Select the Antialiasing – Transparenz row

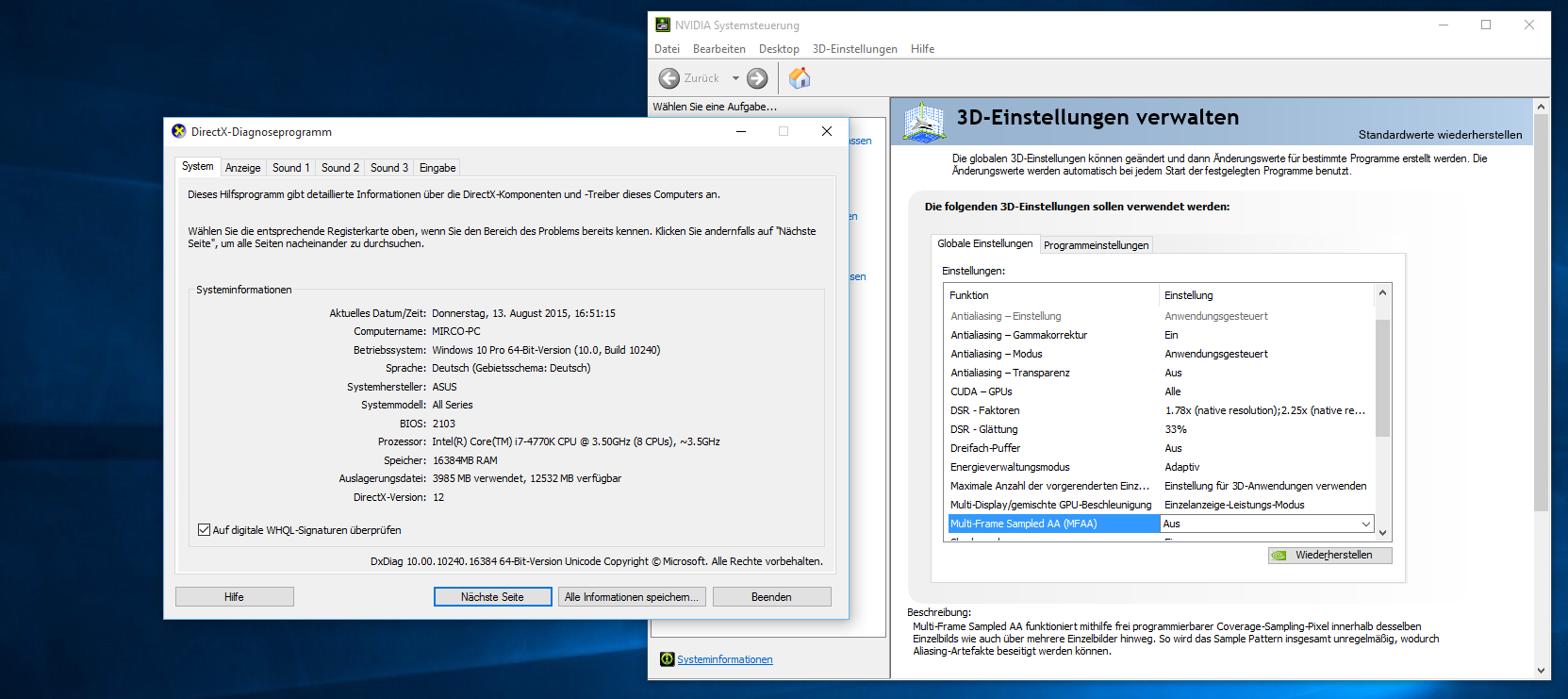[1160, 373]
